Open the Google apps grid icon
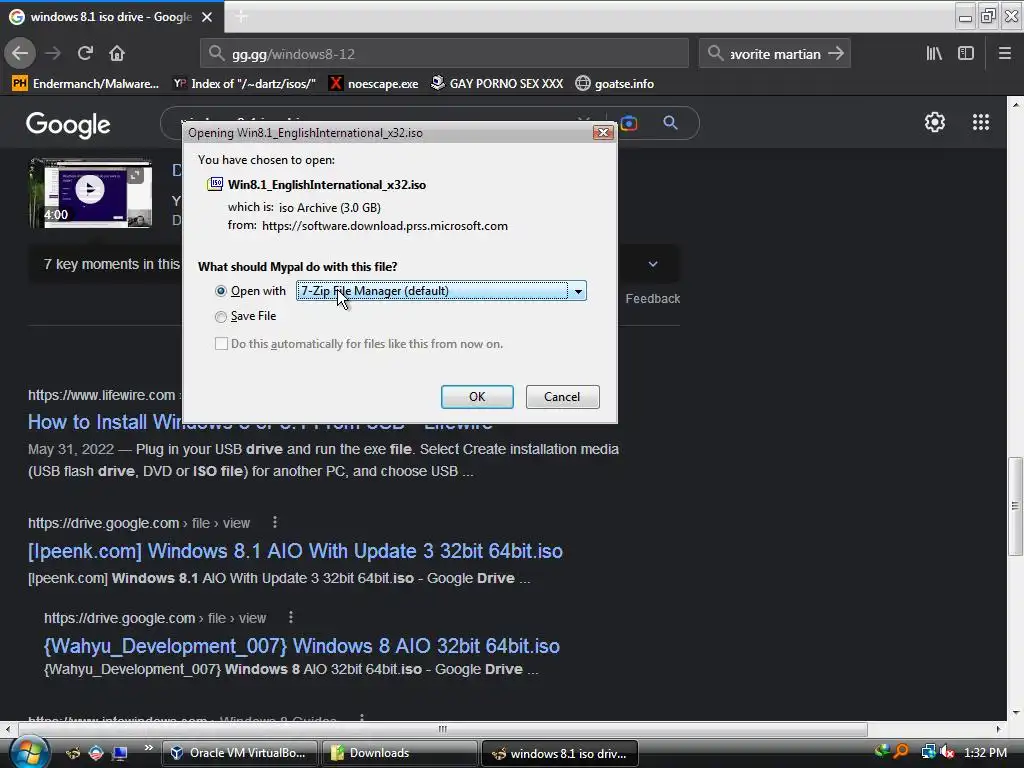The width and height of the screenshot is (1024, 768). (980, 122)
